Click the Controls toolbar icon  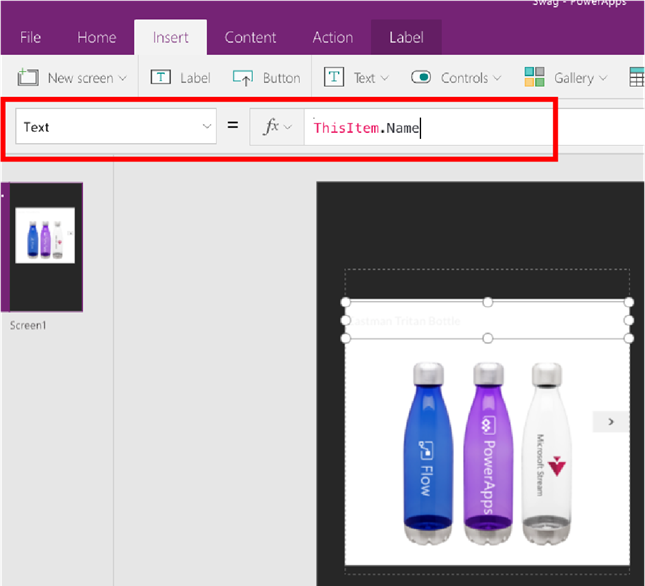(421, 78)
